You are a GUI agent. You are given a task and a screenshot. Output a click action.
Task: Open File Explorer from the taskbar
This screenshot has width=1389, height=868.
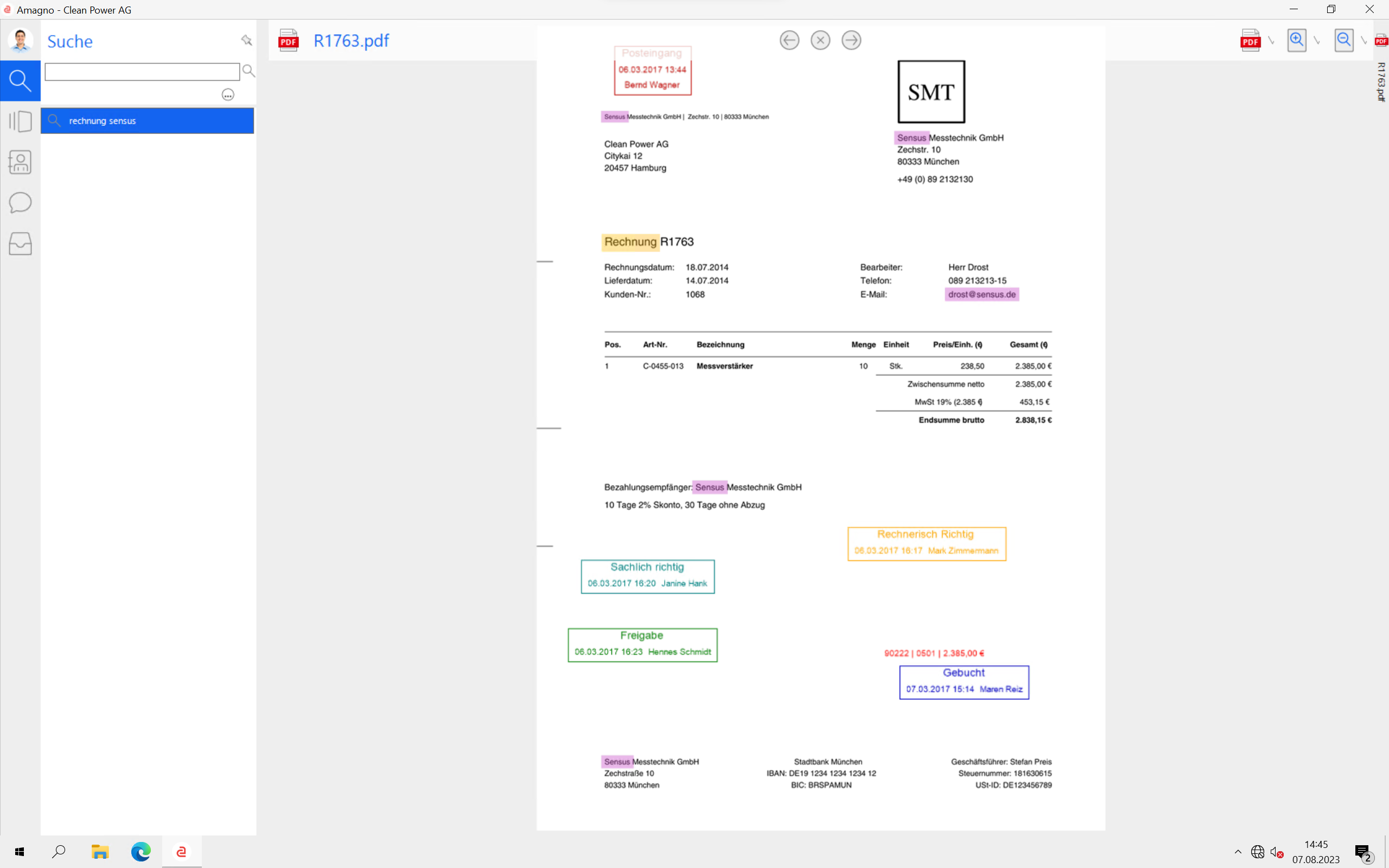tap(100, 852)
